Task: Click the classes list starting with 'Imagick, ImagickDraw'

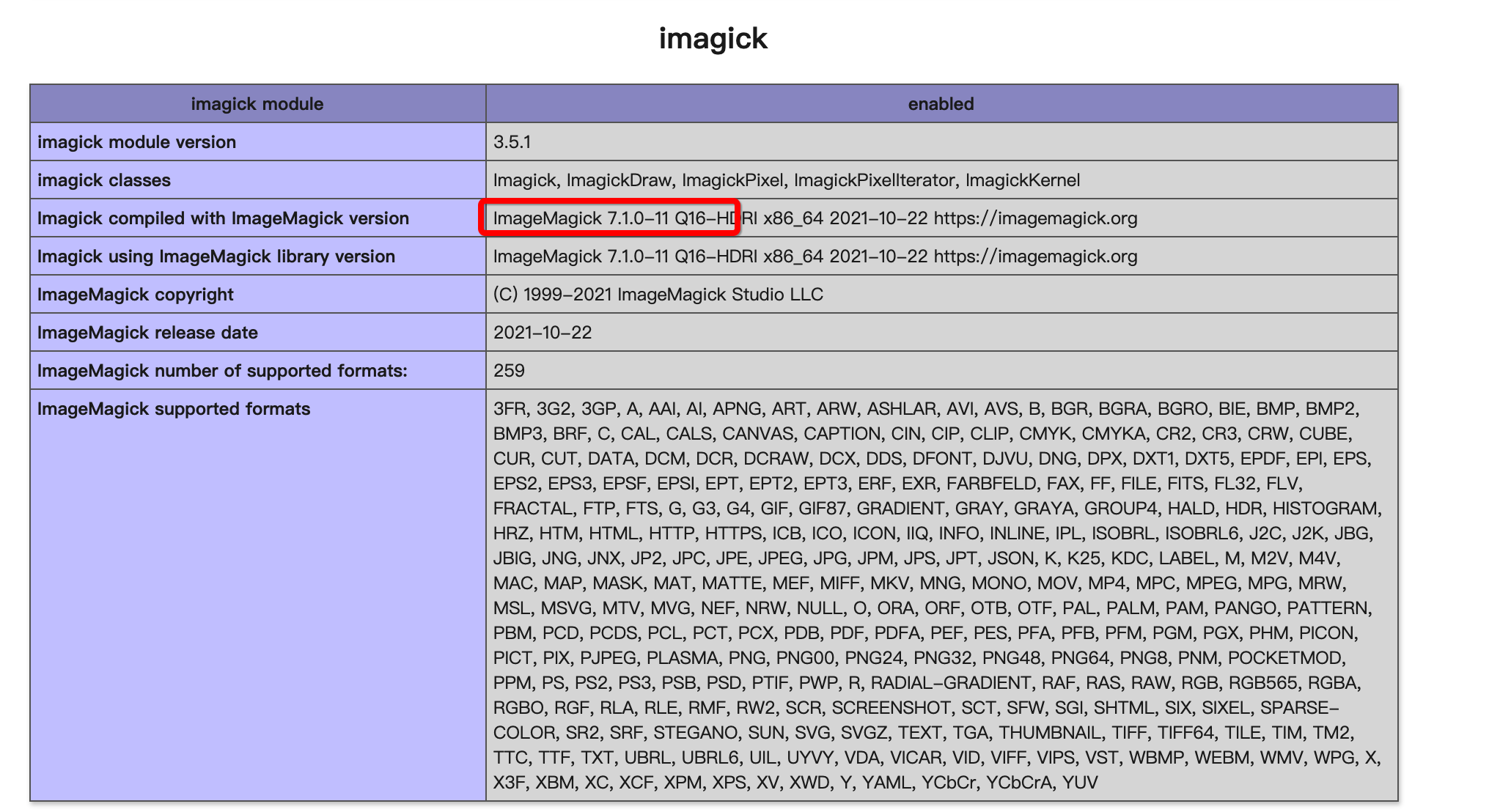Action: click(x=787, y=180)
